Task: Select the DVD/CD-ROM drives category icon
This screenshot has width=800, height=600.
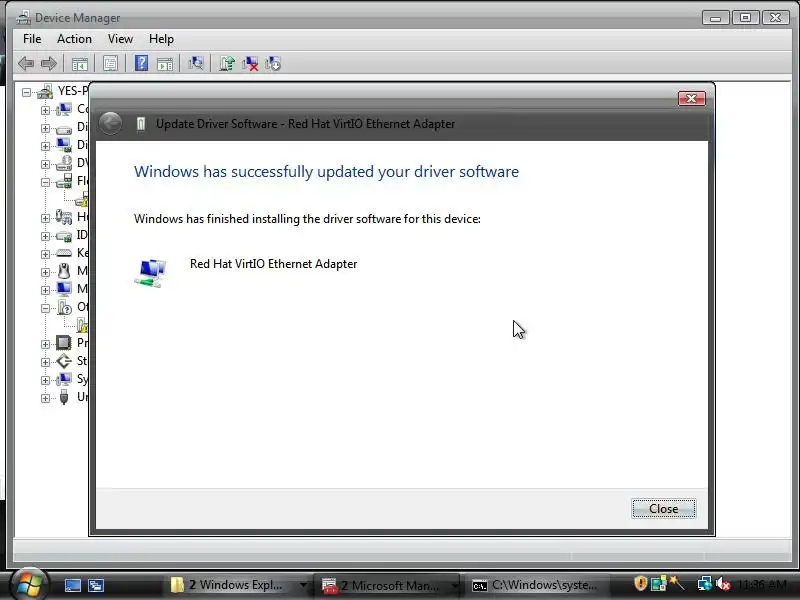Action: click(x=64, y=163)
